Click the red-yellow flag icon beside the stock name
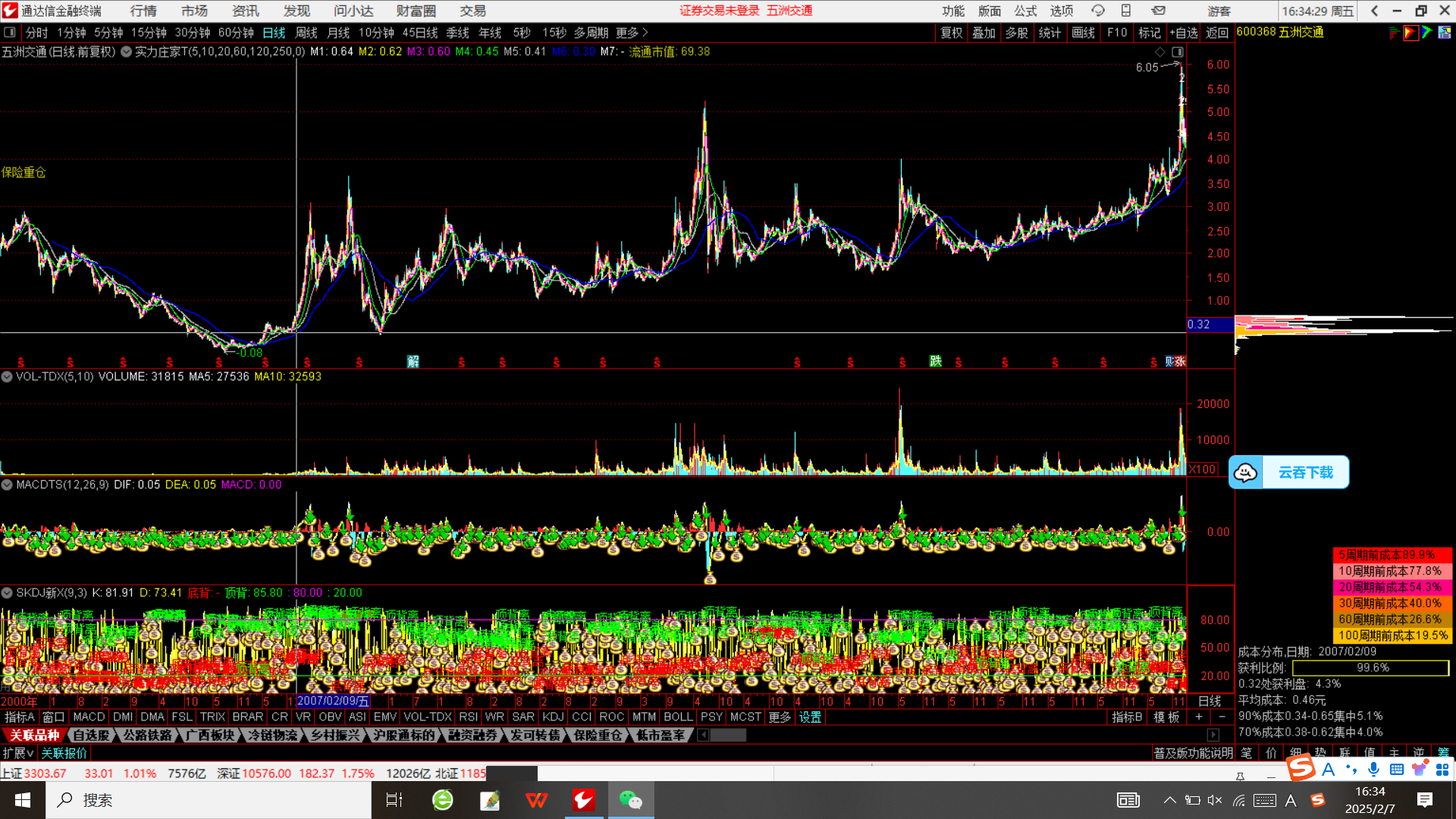Image resolution: width=1456 pixels, height=819 pixels. 1410,33
